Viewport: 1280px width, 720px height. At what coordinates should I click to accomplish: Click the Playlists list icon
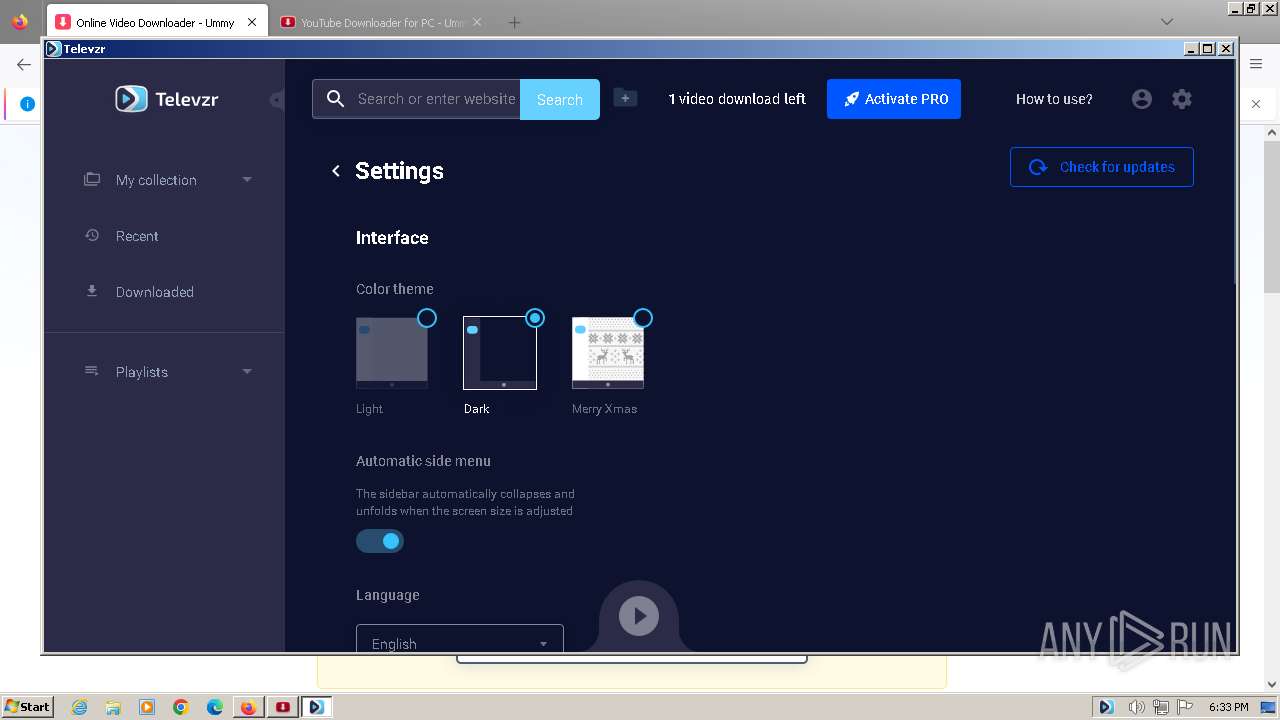tap(92, 371)
